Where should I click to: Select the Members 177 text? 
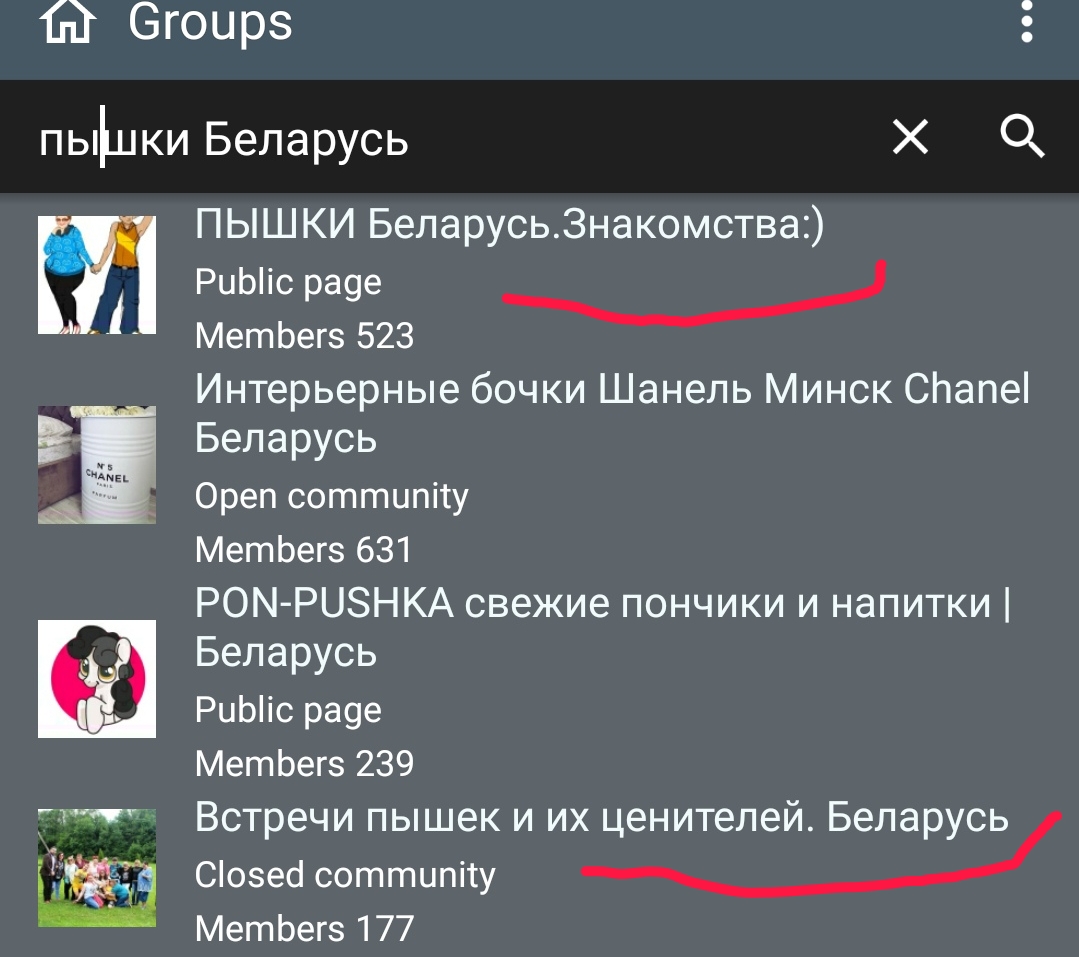[304, 929]
